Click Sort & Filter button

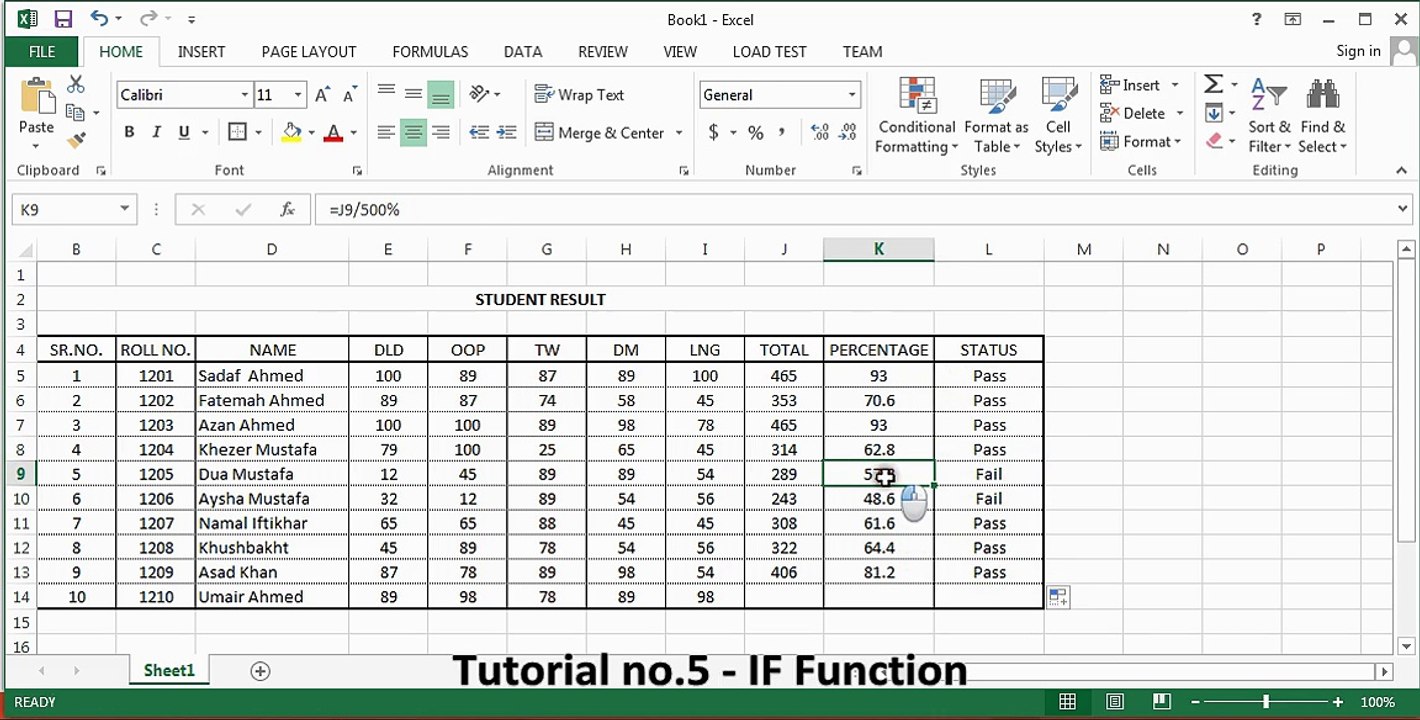pyautogui.click(x=1269, y=115)
